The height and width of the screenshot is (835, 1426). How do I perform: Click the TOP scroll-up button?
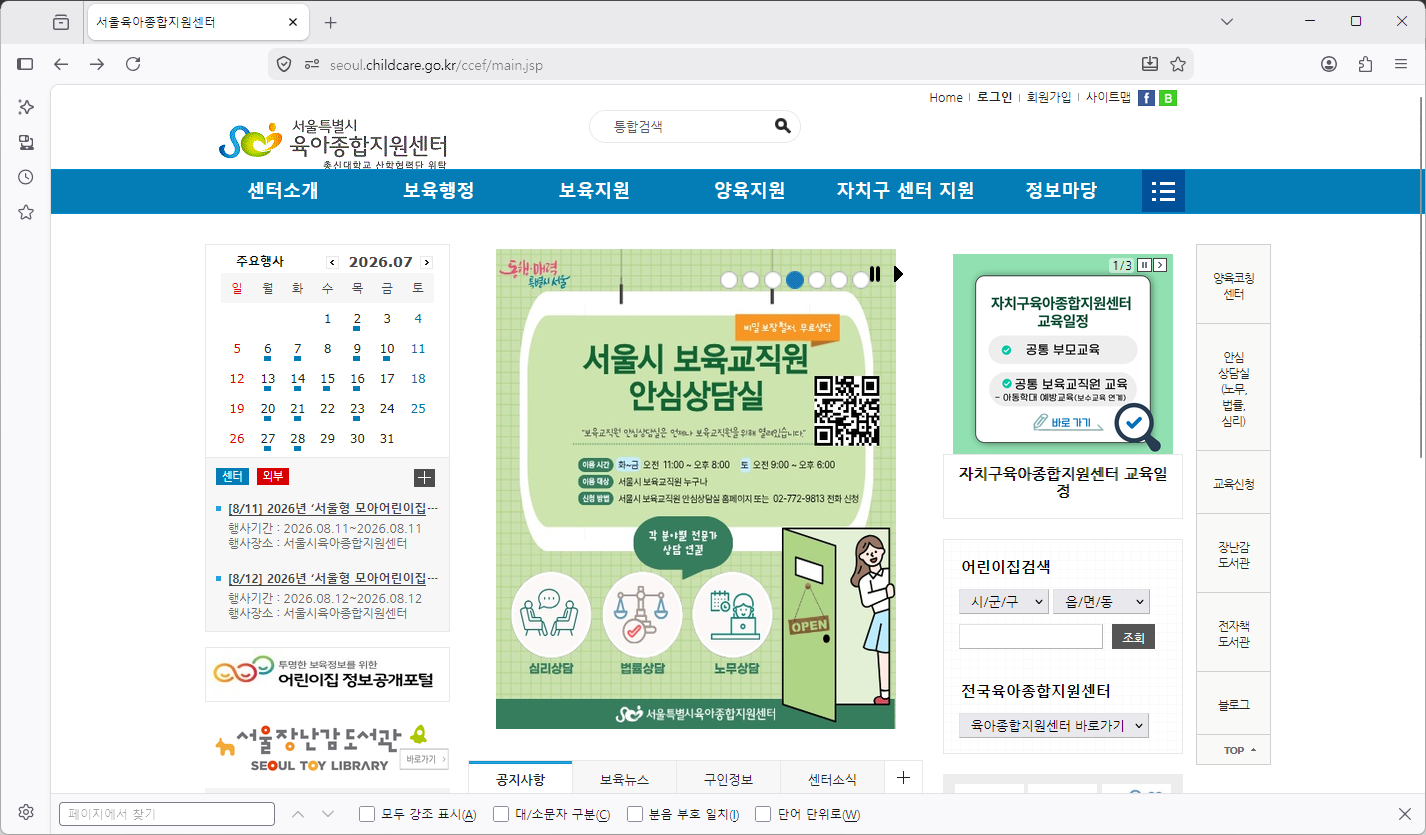tap(1233, 750)
